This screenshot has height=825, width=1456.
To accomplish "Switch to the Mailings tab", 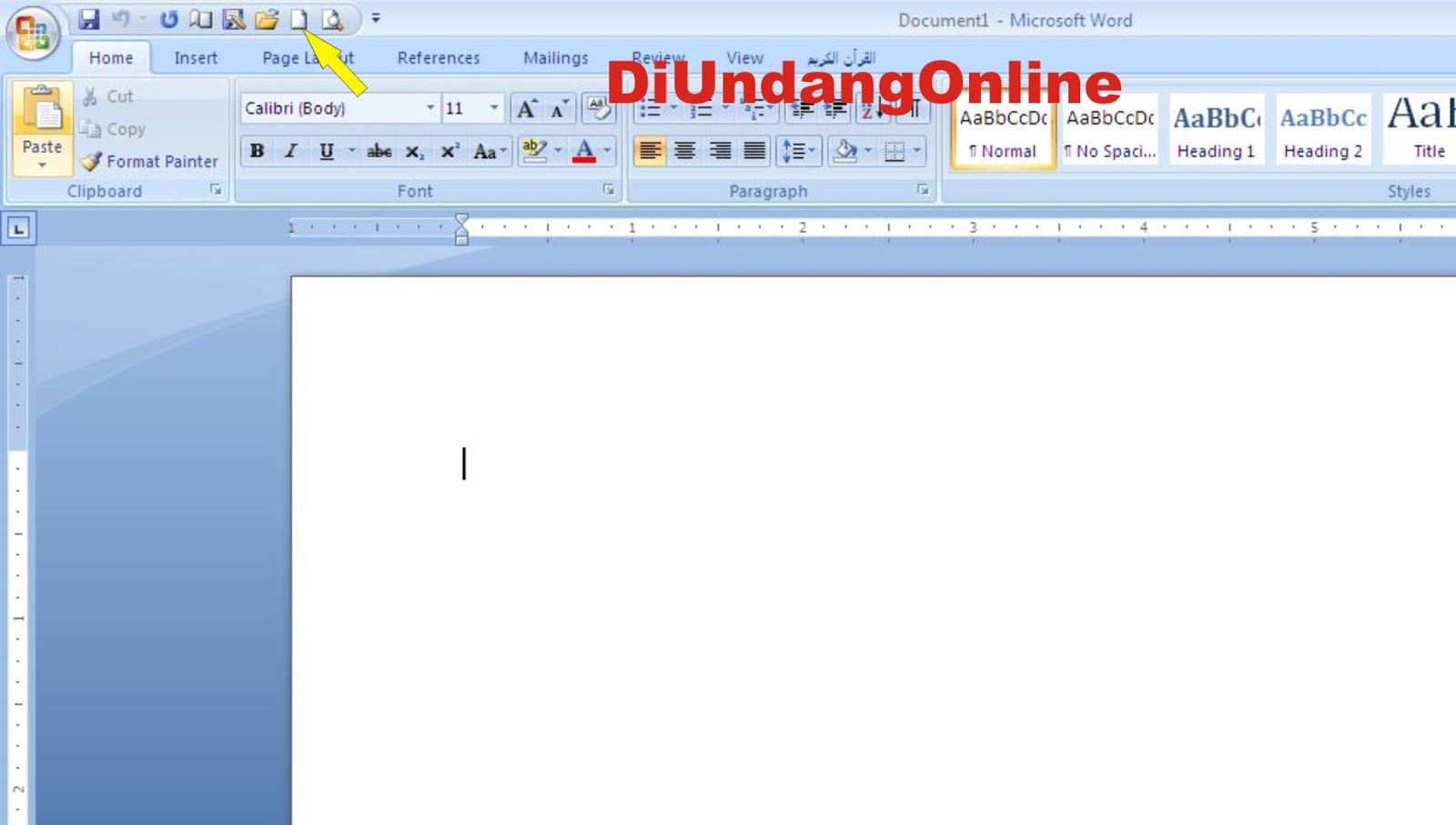I will (x=555, y=57).
